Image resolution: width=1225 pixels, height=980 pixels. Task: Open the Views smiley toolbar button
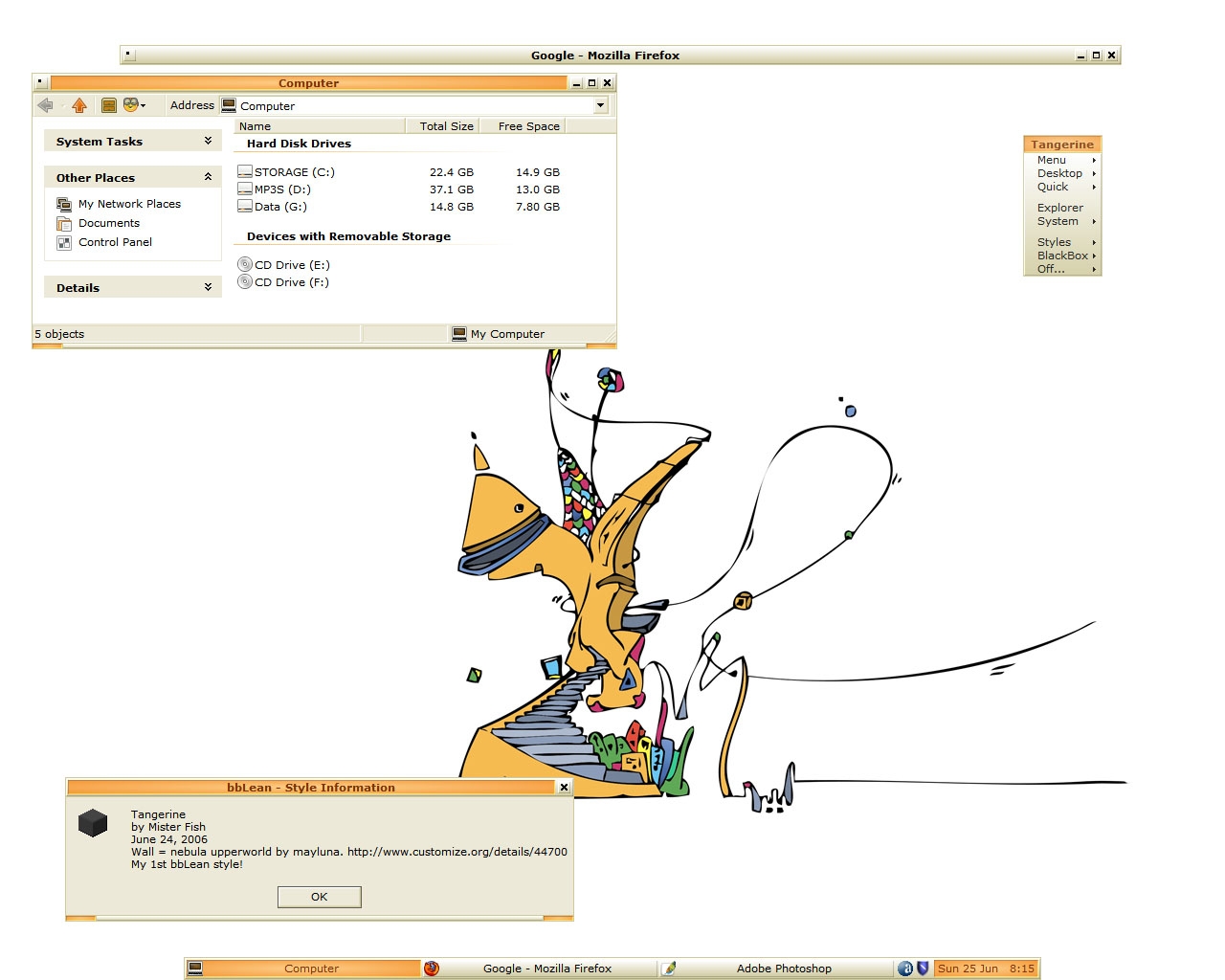pyautogui.click(x=130, y=104)
